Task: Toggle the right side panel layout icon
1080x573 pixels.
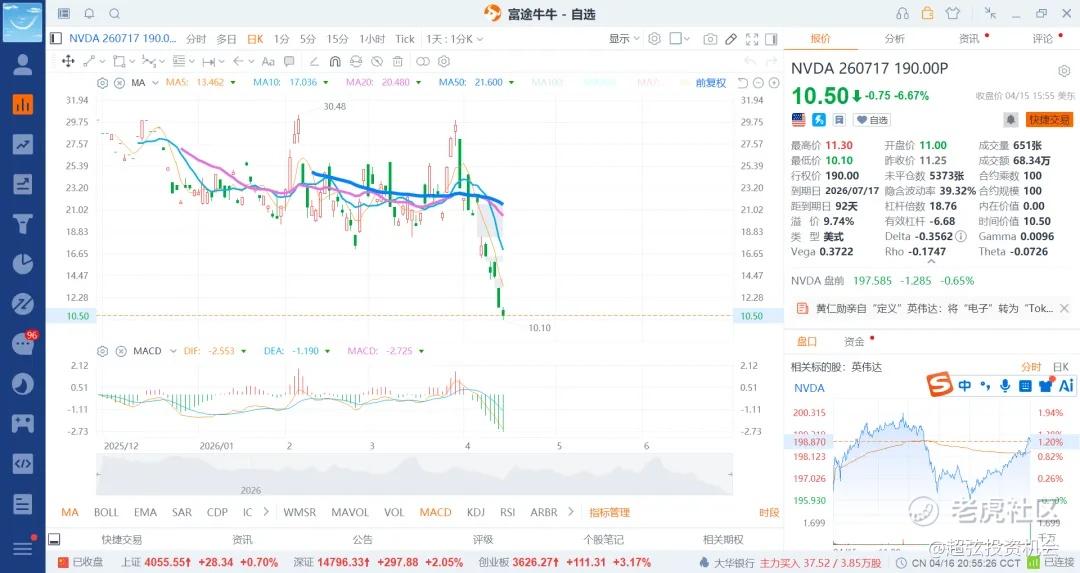Action: point(771,39)
